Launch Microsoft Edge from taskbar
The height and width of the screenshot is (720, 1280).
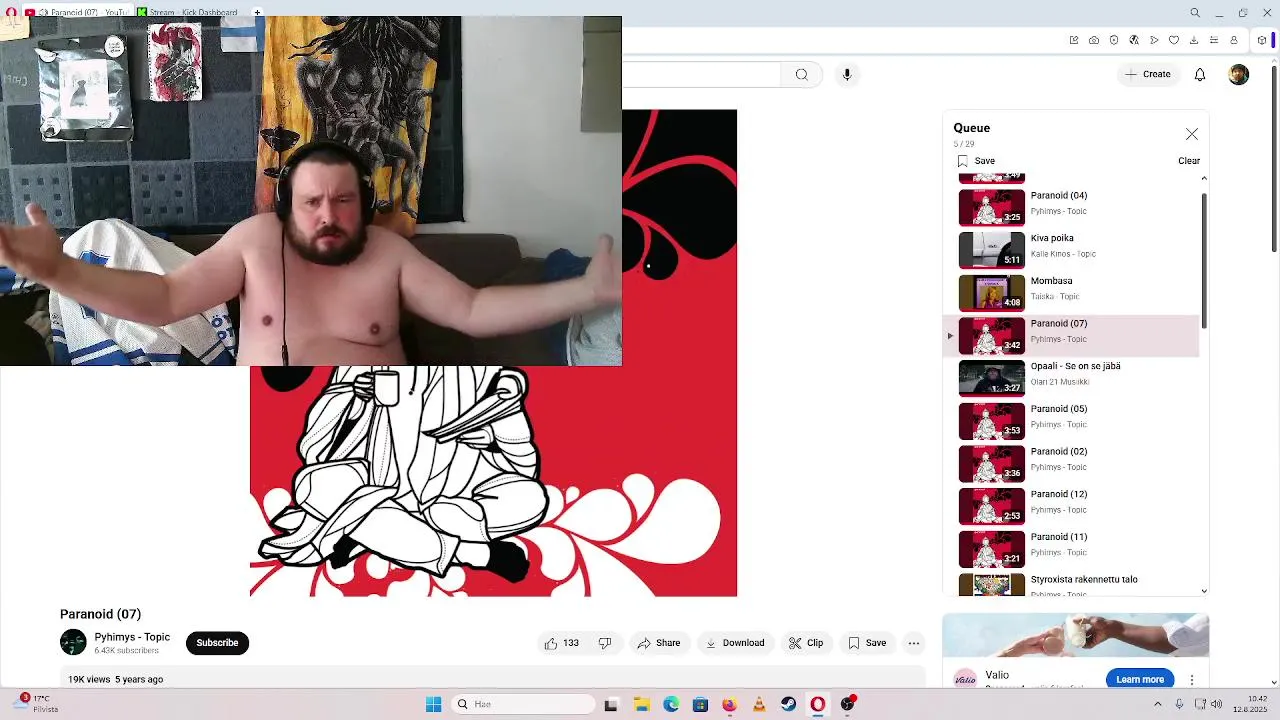point(671,704)
